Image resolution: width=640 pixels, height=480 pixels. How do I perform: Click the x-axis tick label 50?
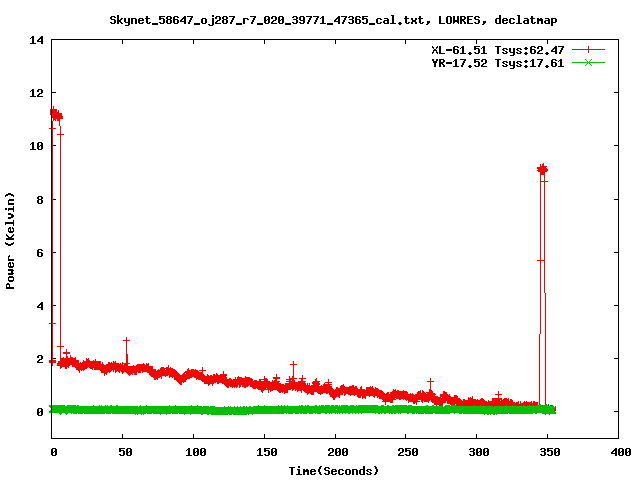125,452
